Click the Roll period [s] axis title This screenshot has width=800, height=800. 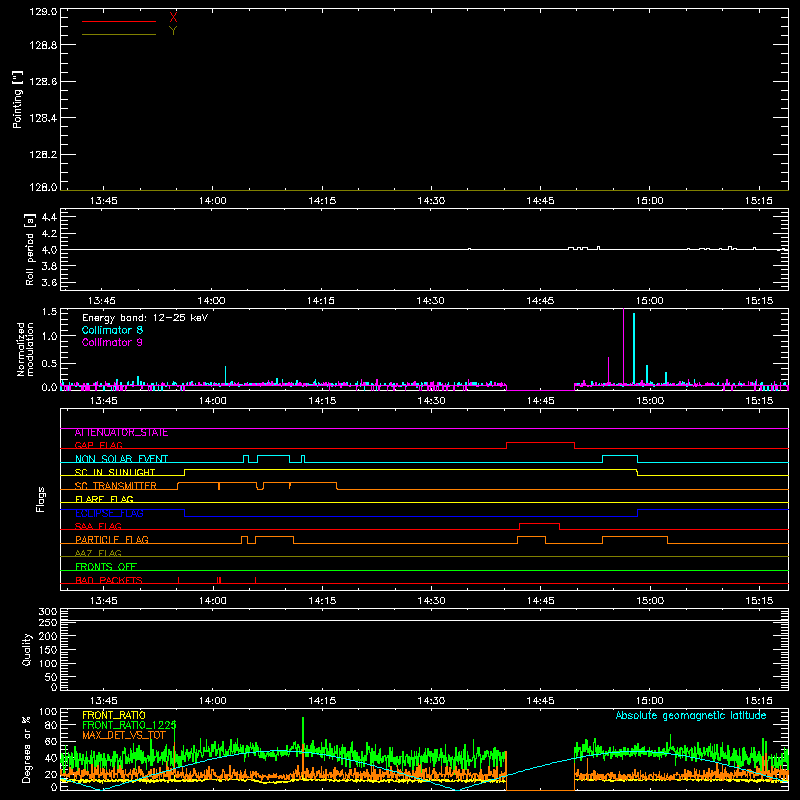pyautogui.click(x=30, y=249)
